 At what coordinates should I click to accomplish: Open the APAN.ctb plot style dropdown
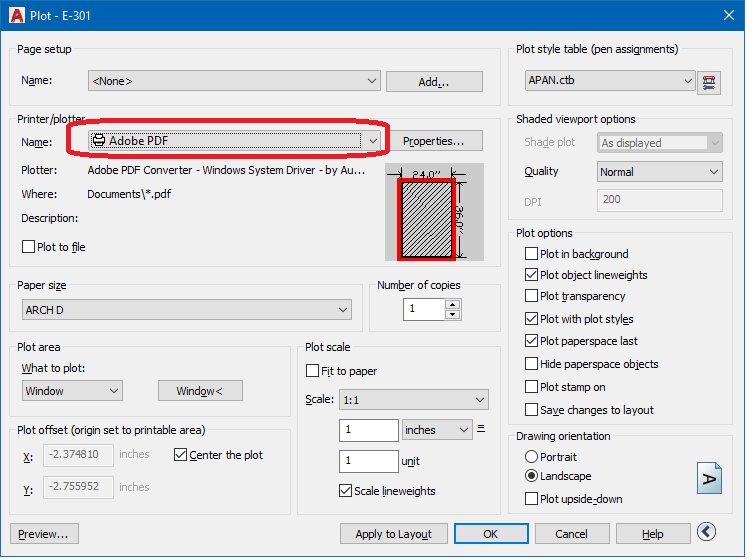[610, 81]
